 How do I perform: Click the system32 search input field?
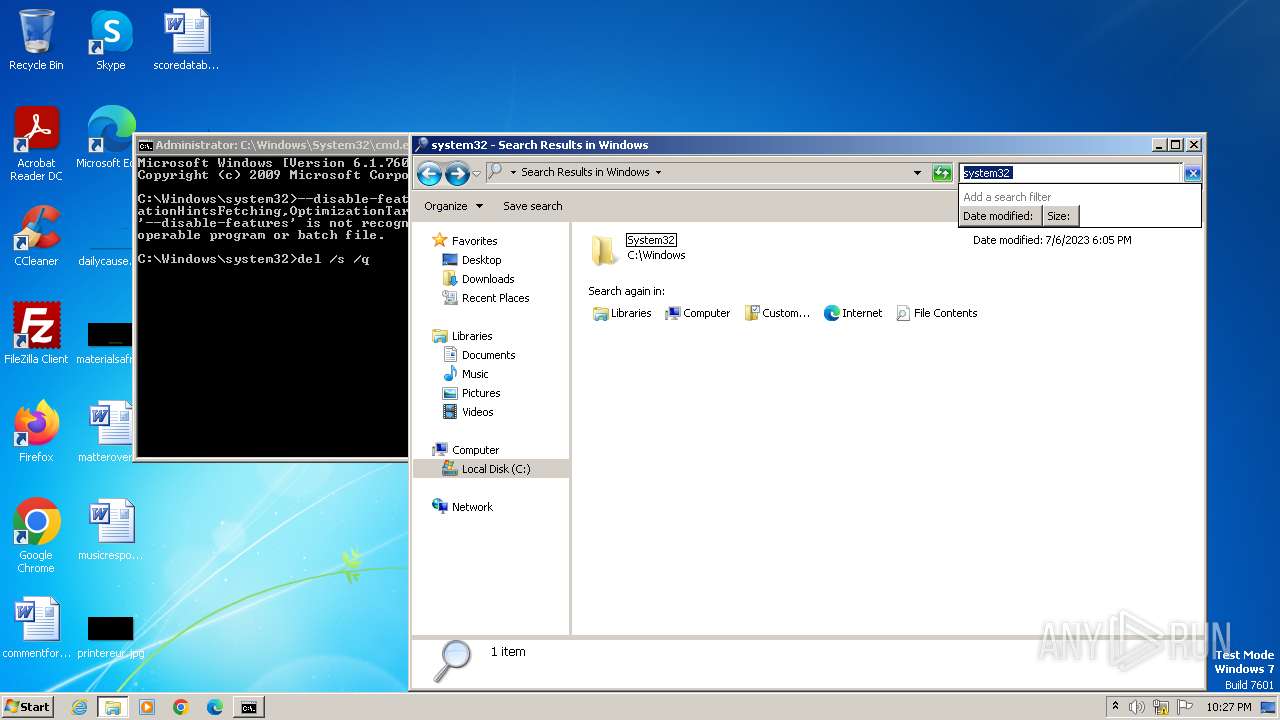pos(1070,173)
